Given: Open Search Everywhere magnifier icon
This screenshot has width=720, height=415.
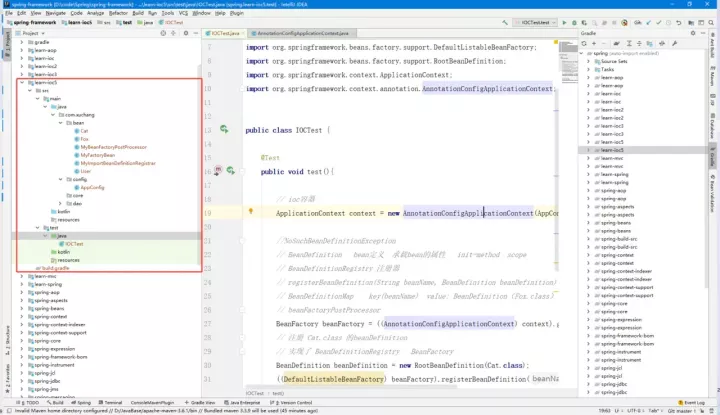Looking at the screenshot, I should coord(711,22).
